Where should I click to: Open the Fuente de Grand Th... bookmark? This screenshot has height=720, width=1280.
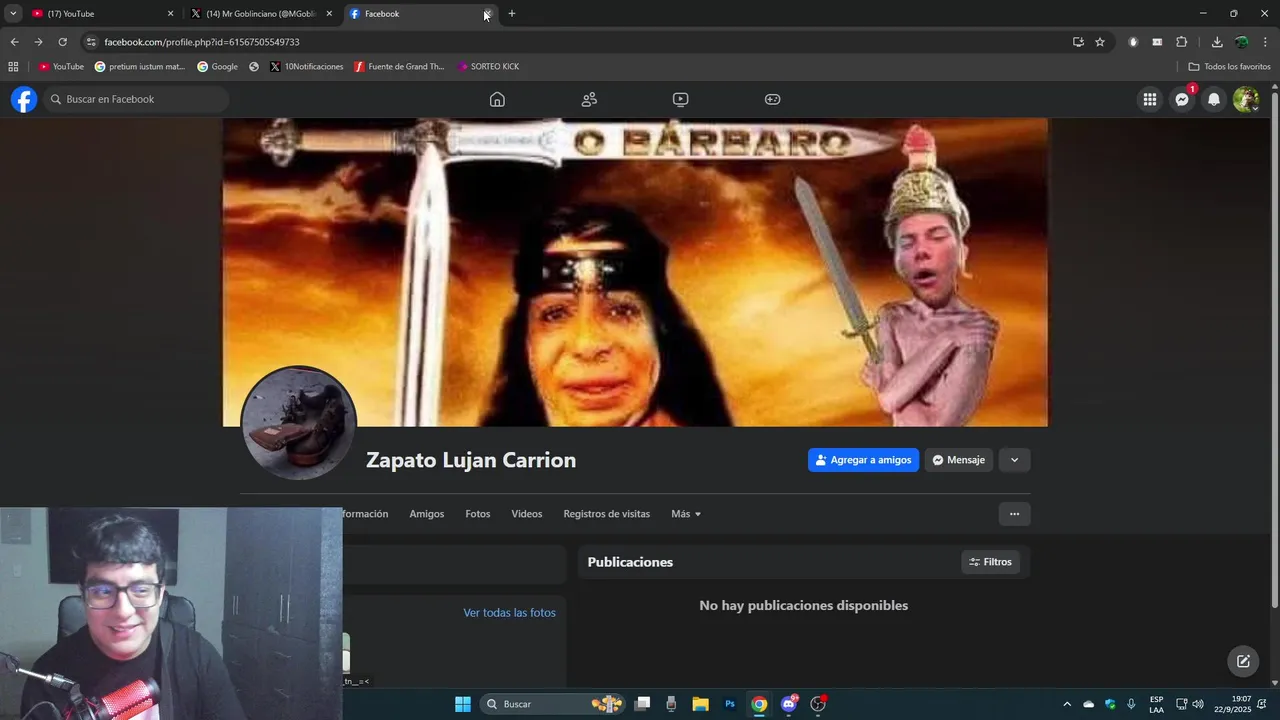click(399, 67)
